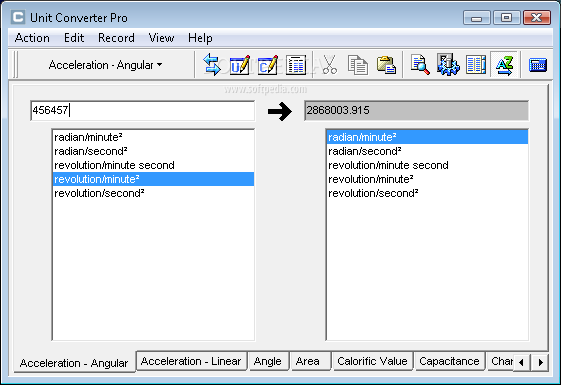Open the Action menu
The image size is (561, 385).
[x=32, y=38]
